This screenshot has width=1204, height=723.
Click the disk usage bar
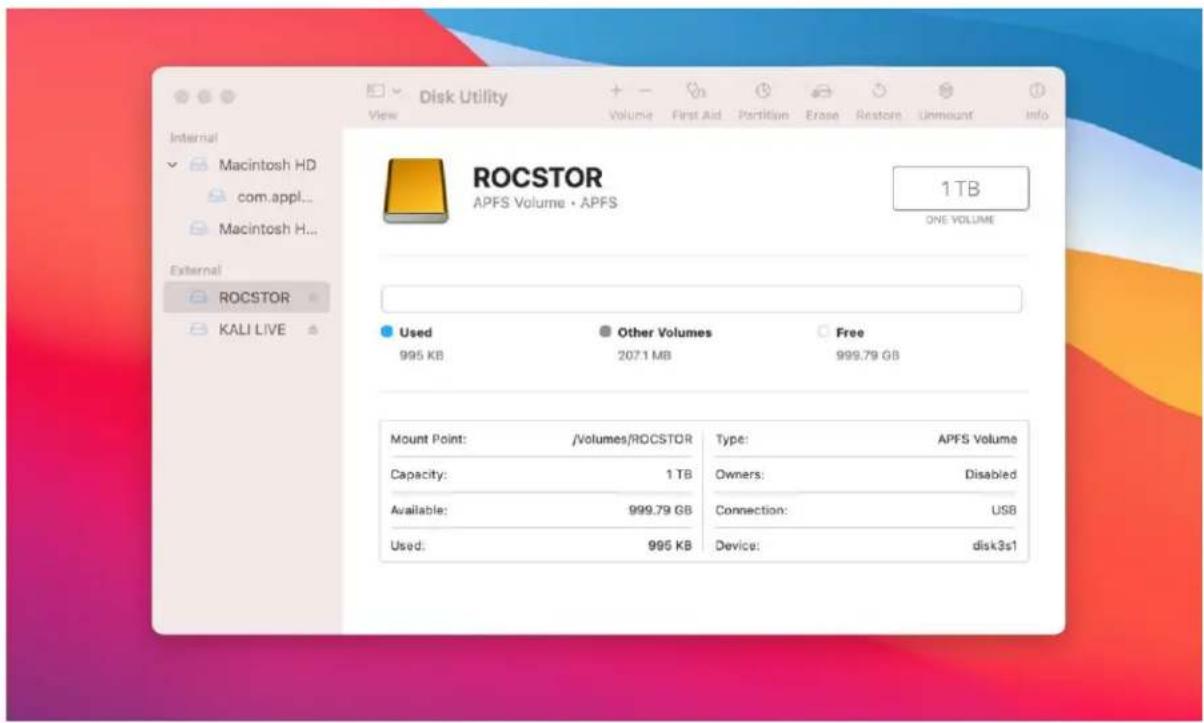pyautogui.click(x=701, y=299)
